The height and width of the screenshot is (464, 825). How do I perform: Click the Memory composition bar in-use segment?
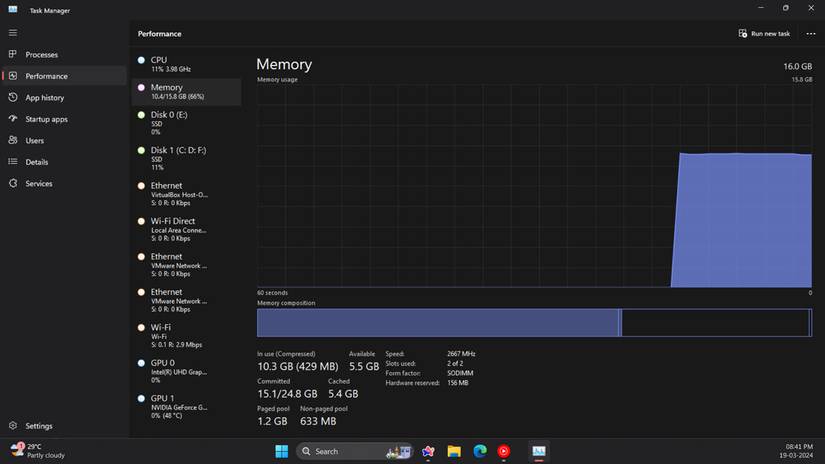(438, 322)
